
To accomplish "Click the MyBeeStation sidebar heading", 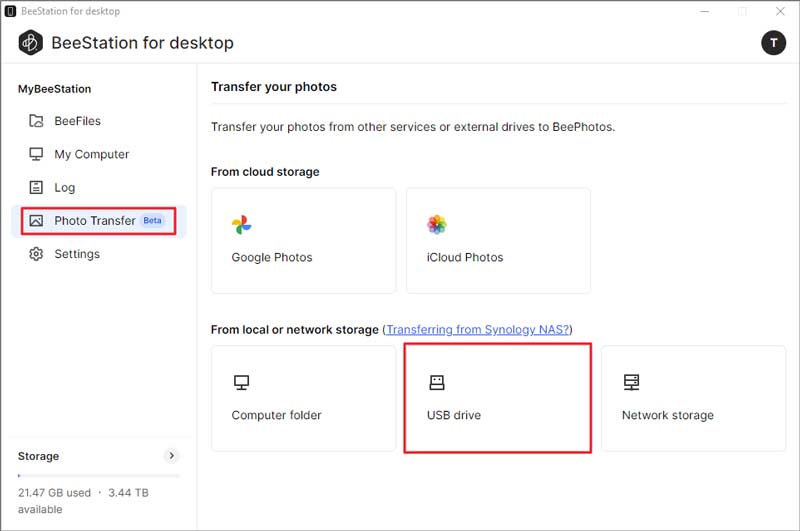I will [x=55, y=89].
